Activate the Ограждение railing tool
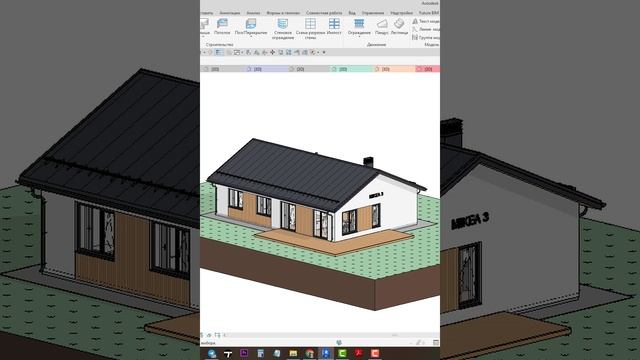This screenshot has height=360, width=640. 359,27
